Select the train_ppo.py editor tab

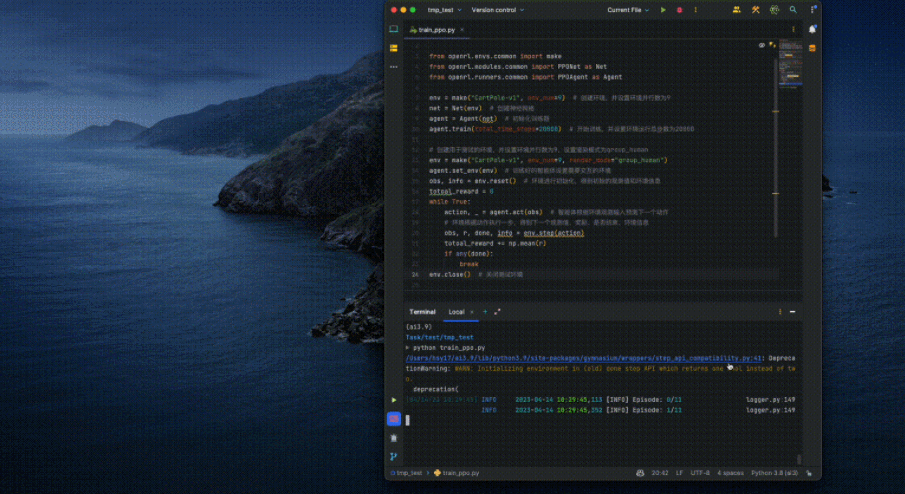pos(436,29)
